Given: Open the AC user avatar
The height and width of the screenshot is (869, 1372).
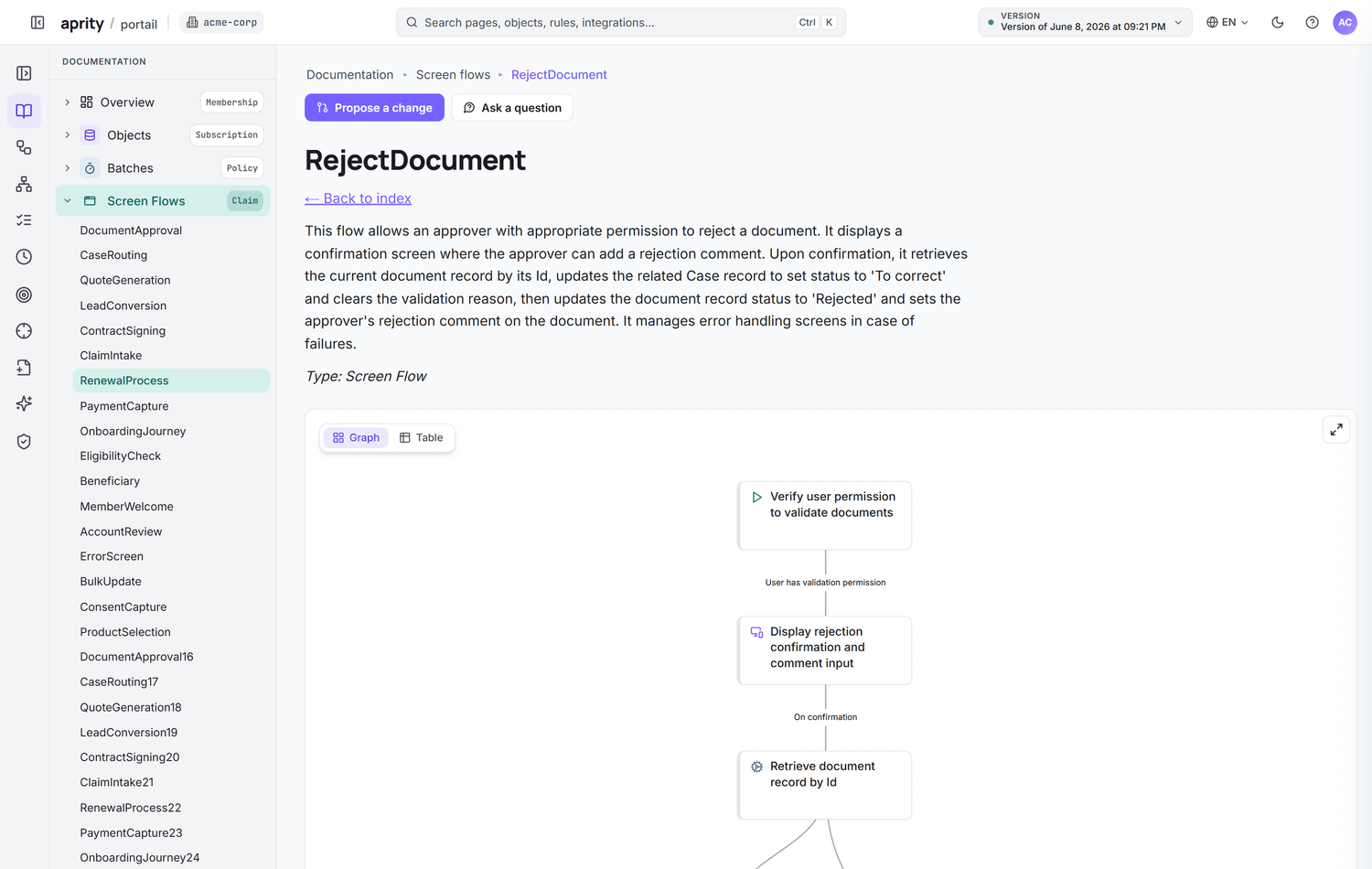Looking at the screenshot, I should pyautogui.click(x=1345, y=23).
